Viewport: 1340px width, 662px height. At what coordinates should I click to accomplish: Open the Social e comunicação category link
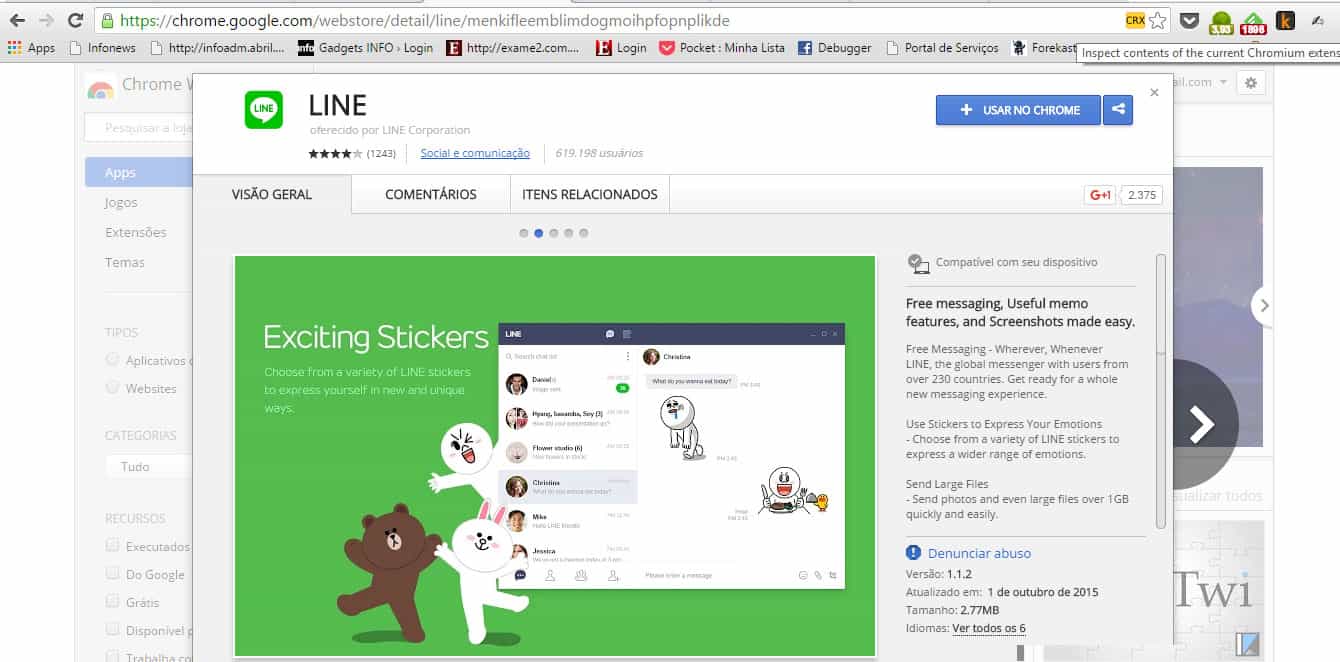tap(475, 153)
